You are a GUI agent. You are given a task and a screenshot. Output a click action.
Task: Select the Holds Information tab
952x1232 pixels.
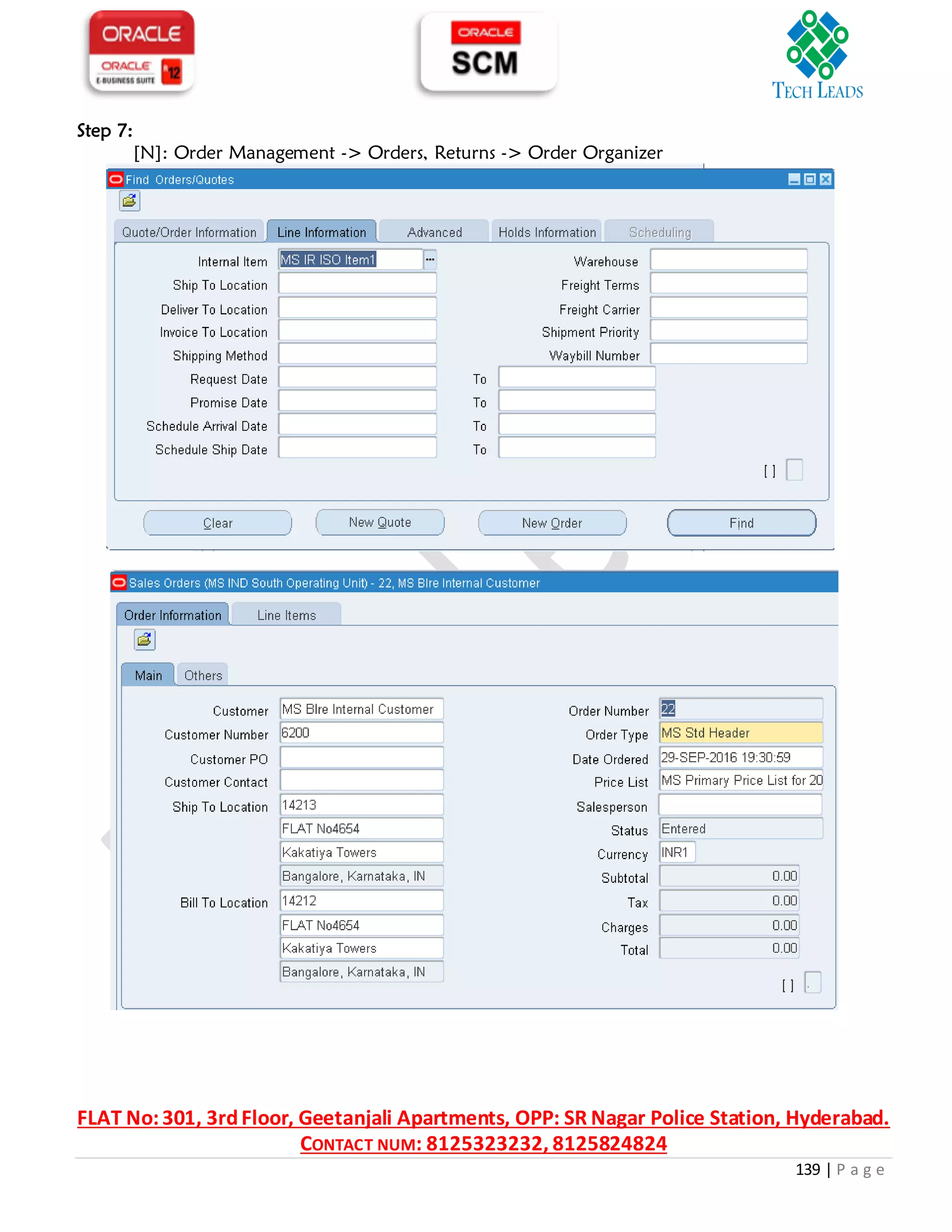click(547, 232)
